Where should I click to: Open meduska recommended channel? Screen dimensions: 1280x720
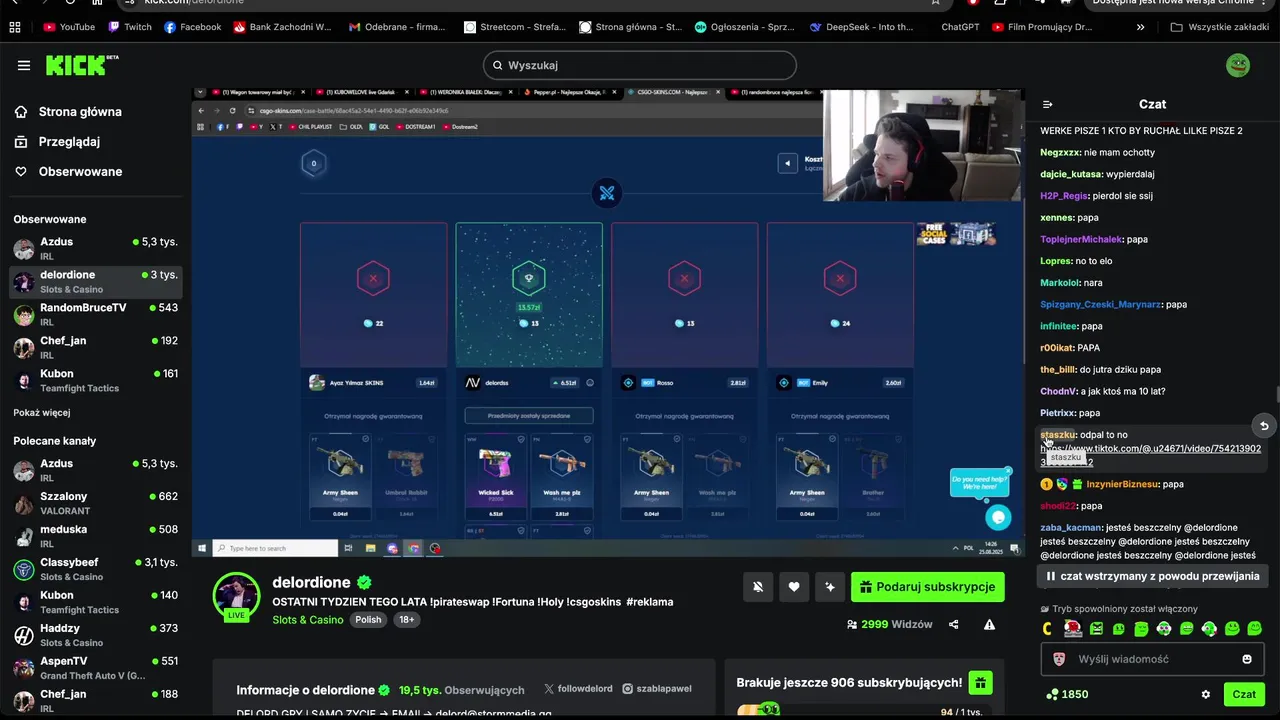tap(96, 537)
